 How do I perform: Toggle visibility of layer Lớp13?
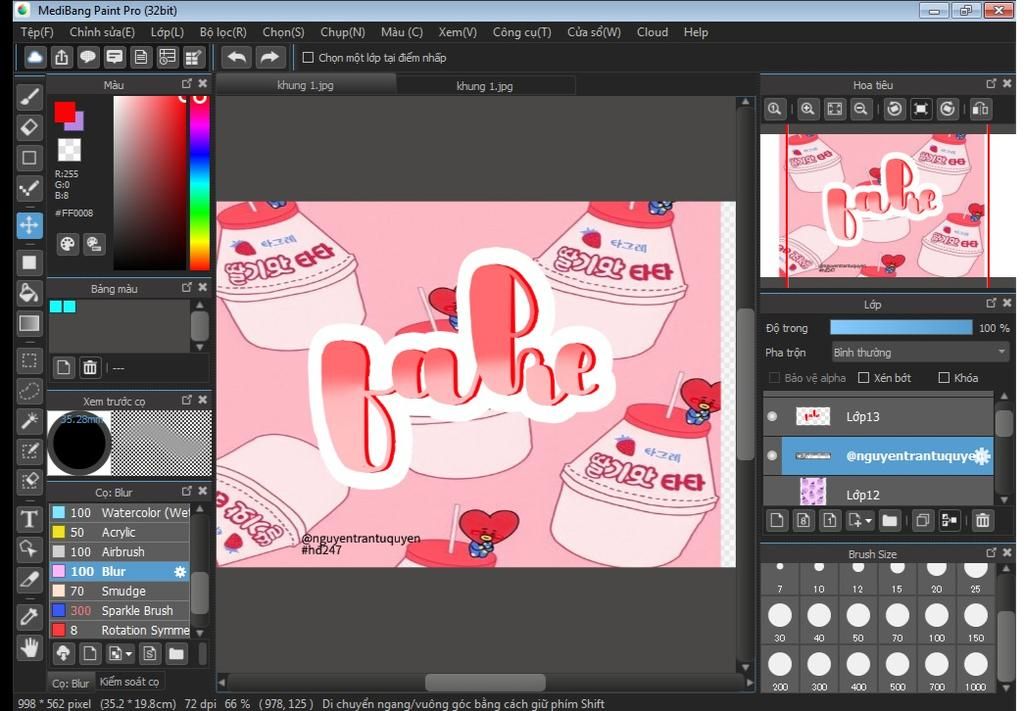[772, 416]
